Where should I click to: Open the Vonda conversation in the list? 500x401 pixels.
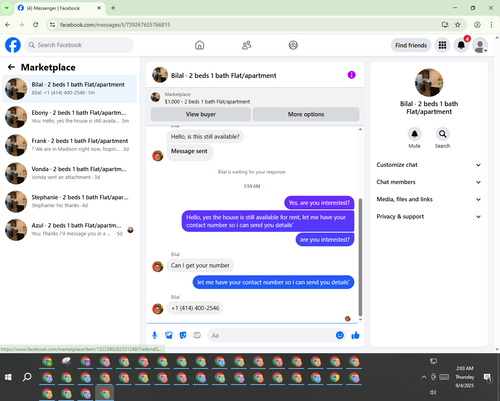(x=69, y=173)
